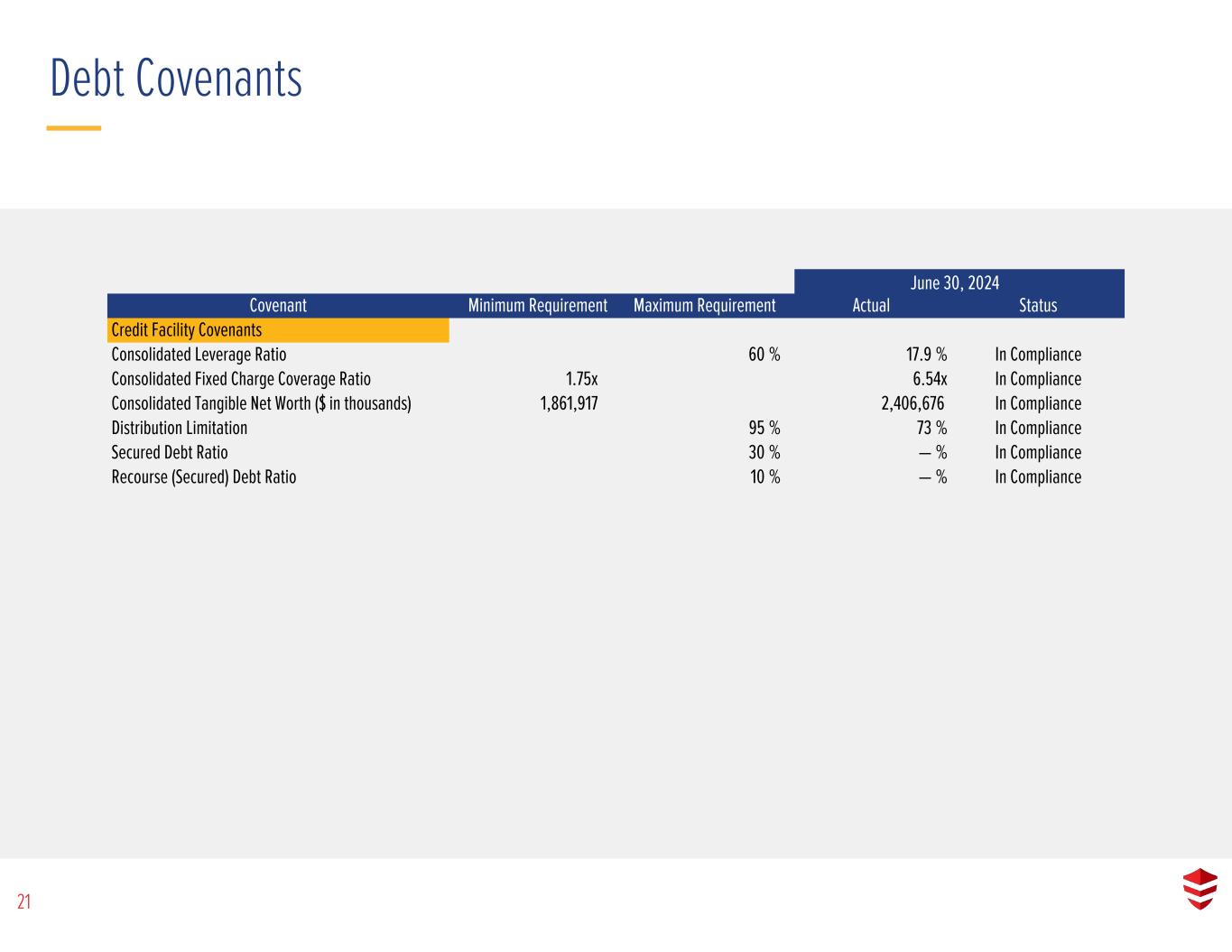The image size is (1232, 952).
Task: Click the Maximum Requirement column header
Action: 705,306
